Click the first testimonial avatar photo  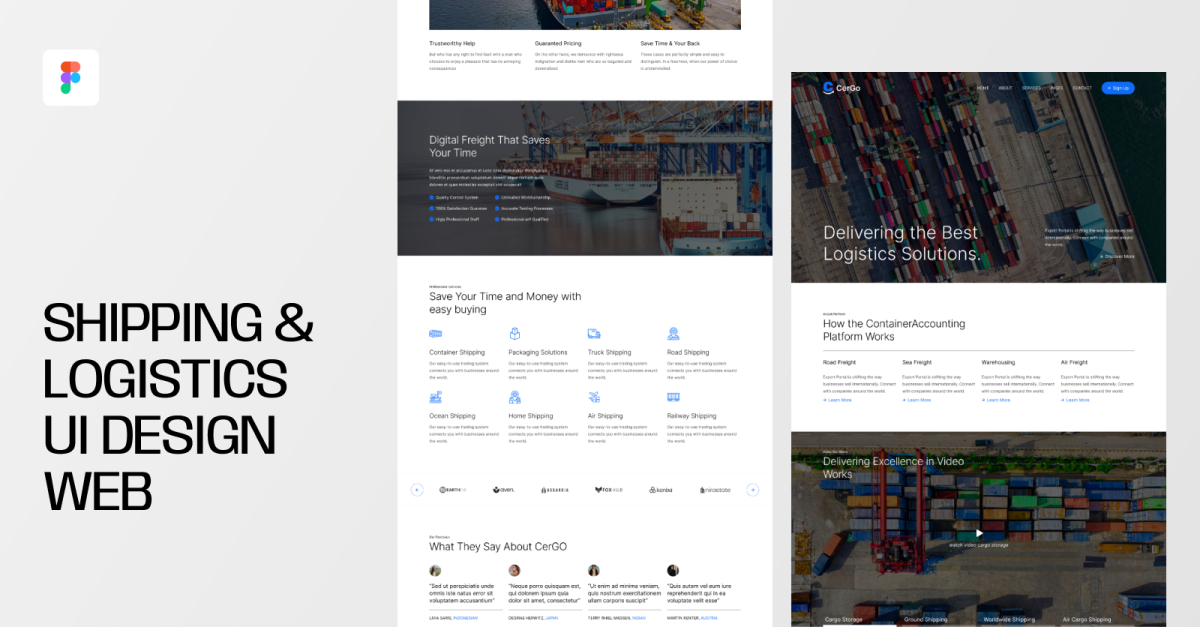(x=435, y=570)
